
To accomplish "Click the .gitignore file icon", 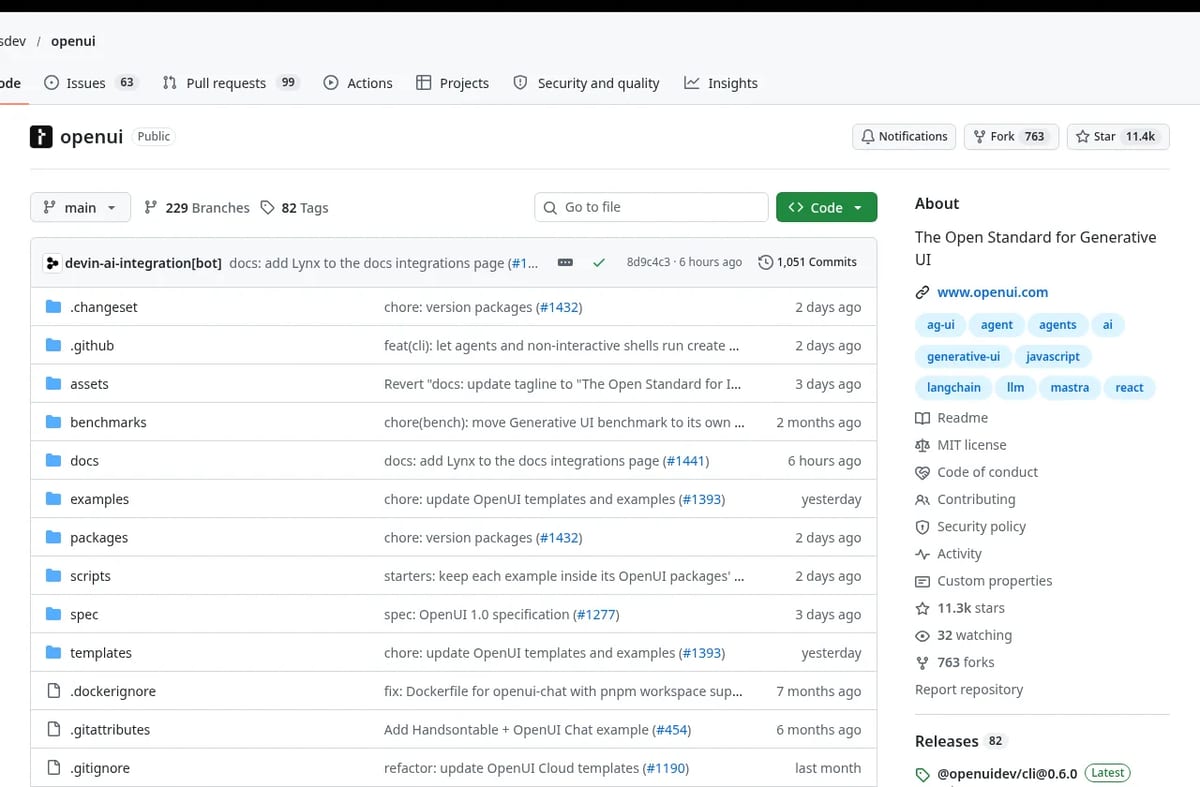I will [x=54, y=768].
